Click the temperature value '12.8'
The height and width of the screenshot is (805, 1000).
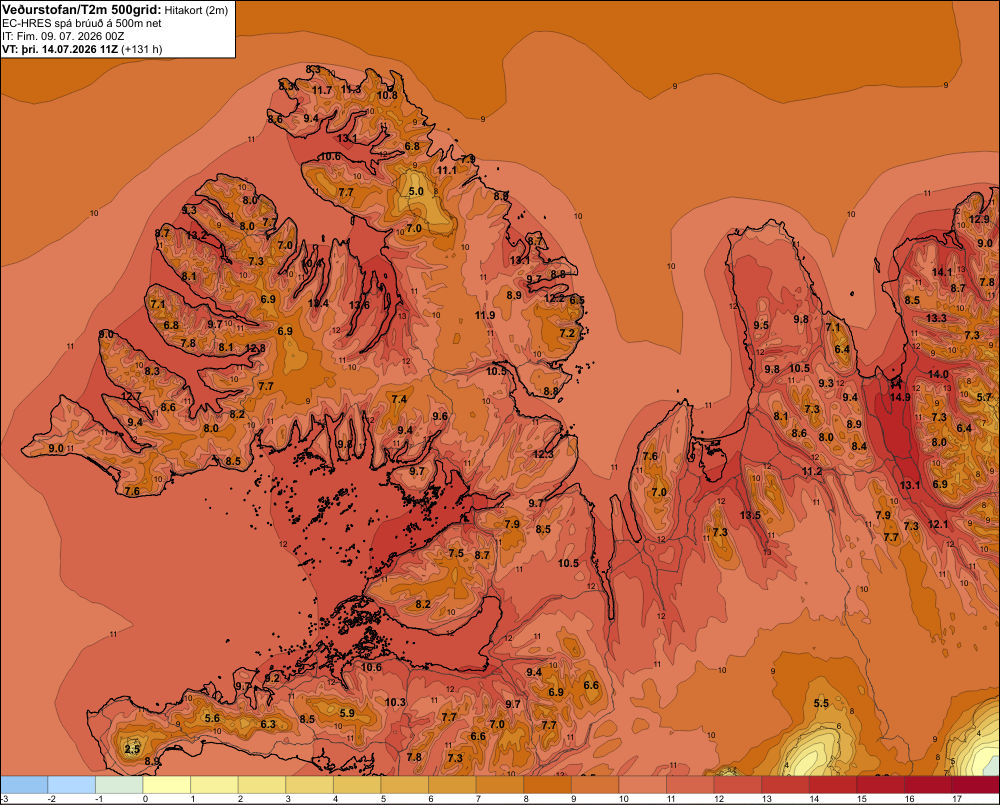255,348
